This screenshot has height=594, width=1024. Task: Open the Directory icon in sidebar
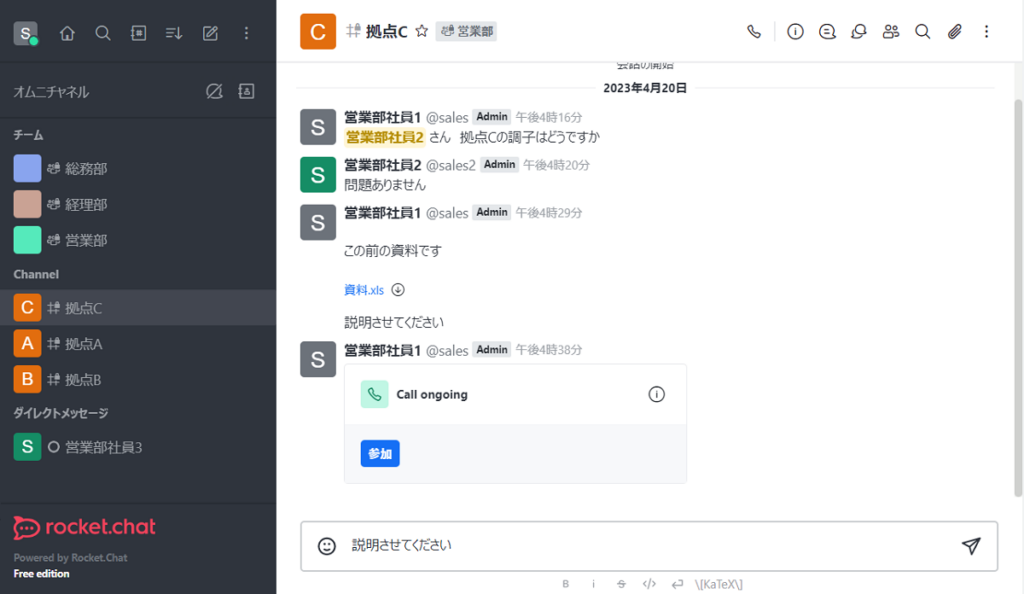(x=139, y=33)
